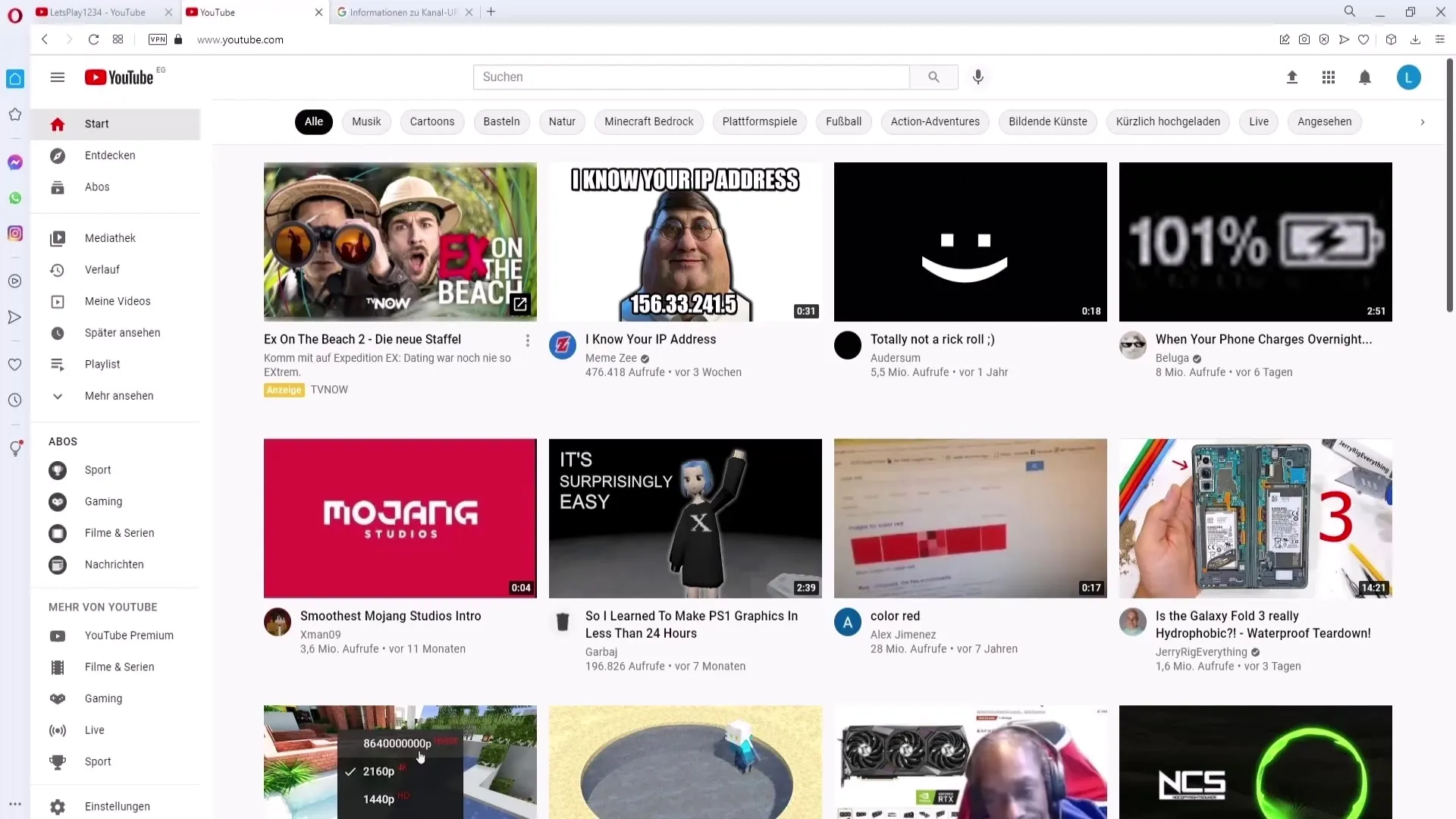
Task: Open Abos in sidebar
Action: point(115,187)
